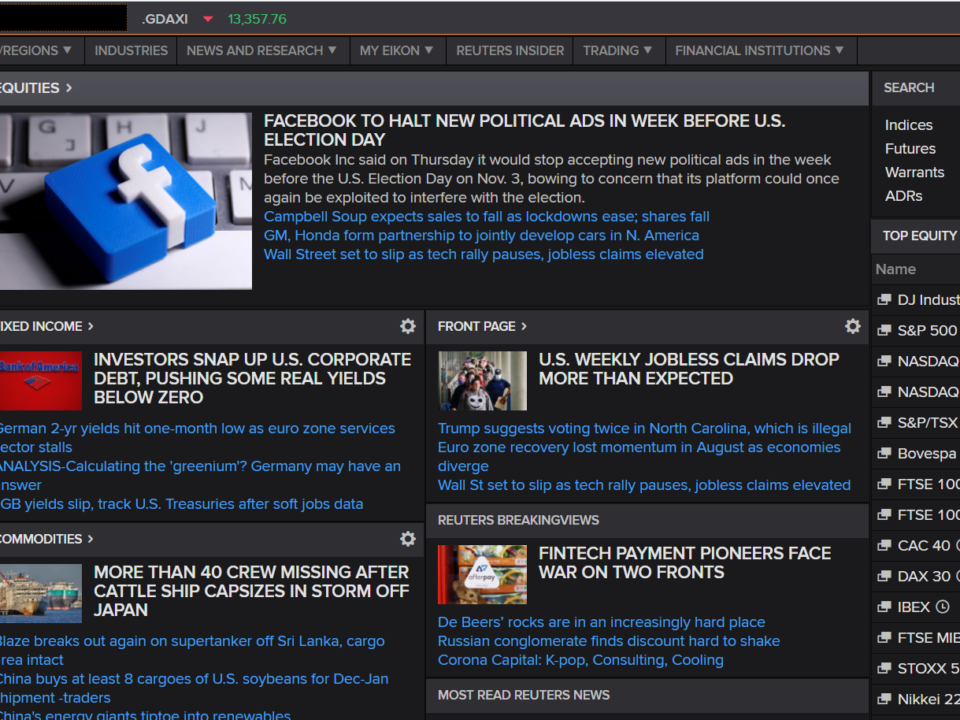Open the Front Page panel settings gear
960x720 pixels.
coord(853,326)
